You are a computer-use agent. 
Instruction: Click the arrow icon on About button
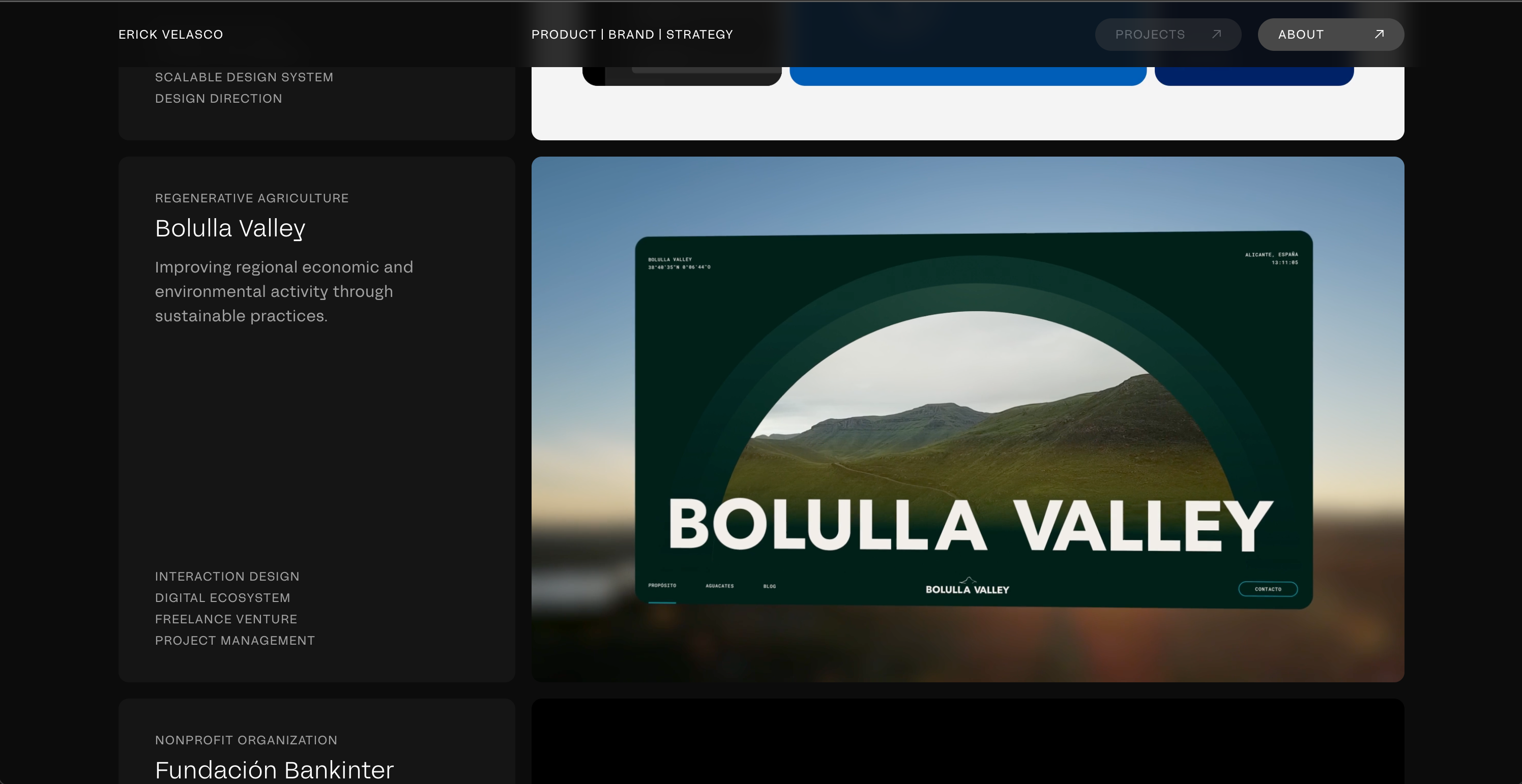click(x=1379, y=34)
